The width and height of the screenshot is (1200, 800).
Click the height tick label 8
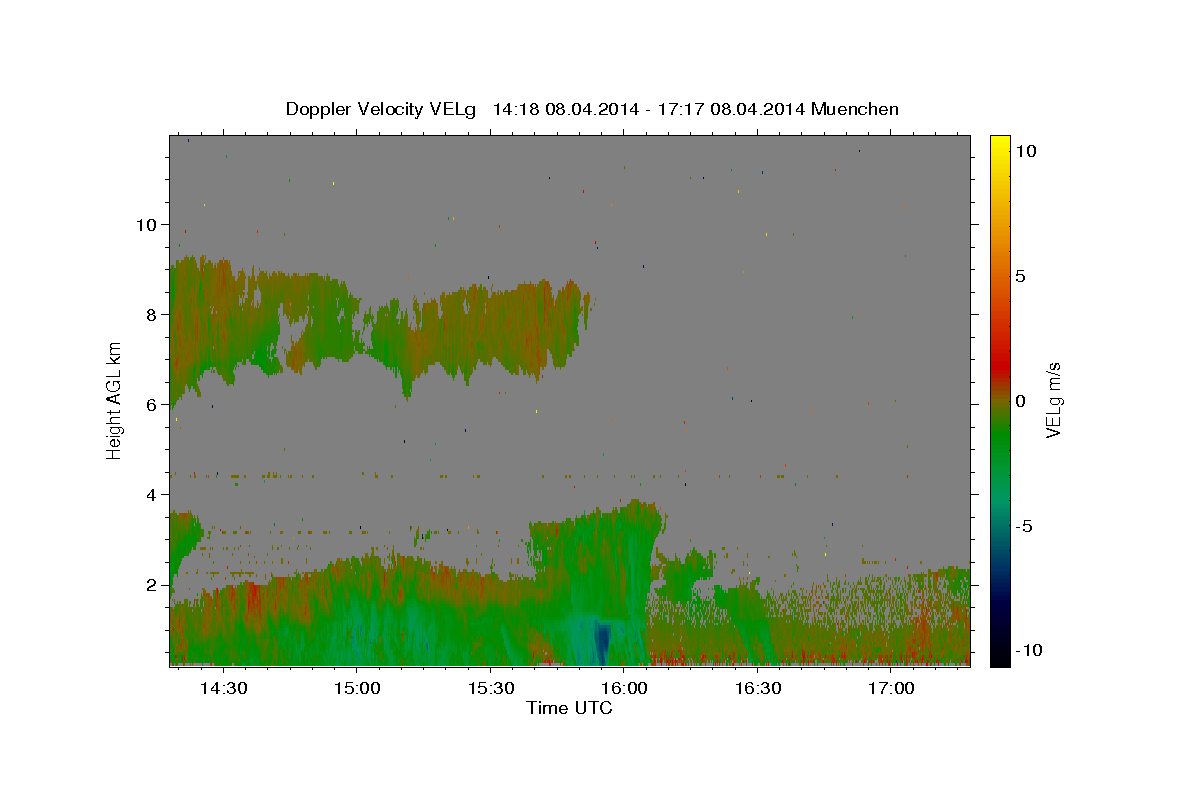[x=152, y=314]
